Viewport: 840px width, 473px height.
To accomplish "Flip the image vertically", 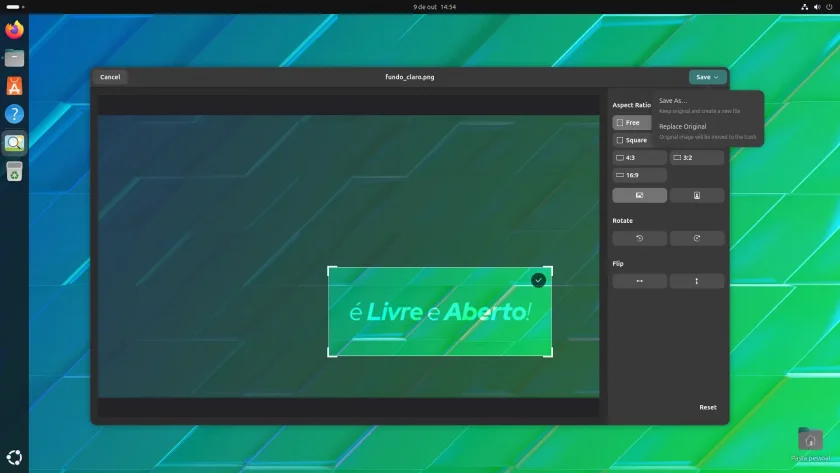I will click(x=697, y=281).
